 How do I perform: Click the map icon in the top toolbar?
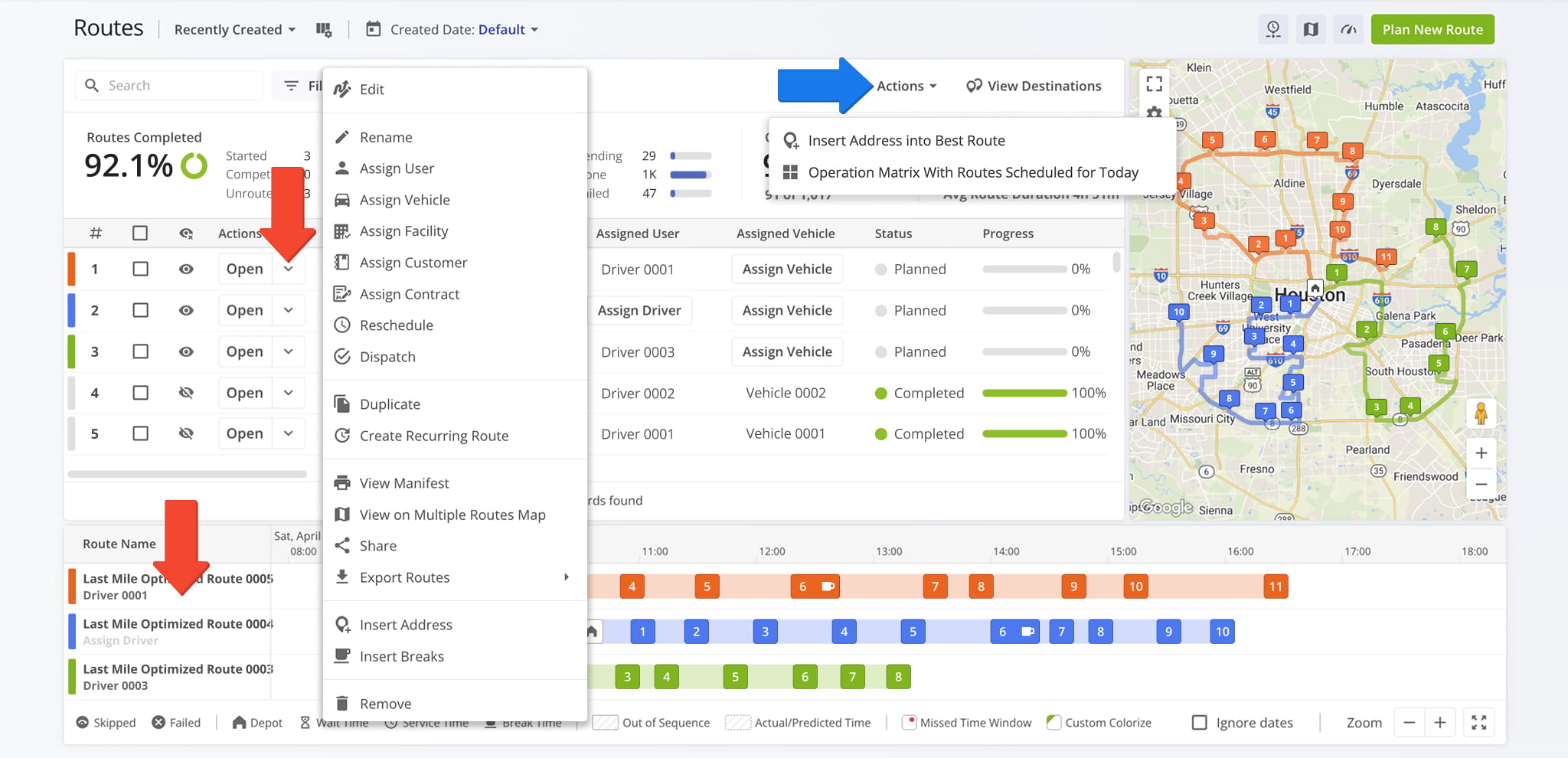[1311, 28]
